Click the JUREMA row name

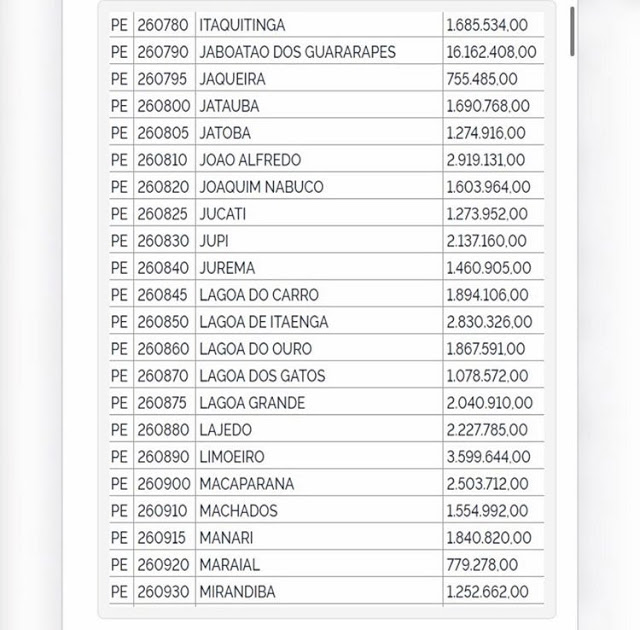pyautogui.click(x=227, y=267)
